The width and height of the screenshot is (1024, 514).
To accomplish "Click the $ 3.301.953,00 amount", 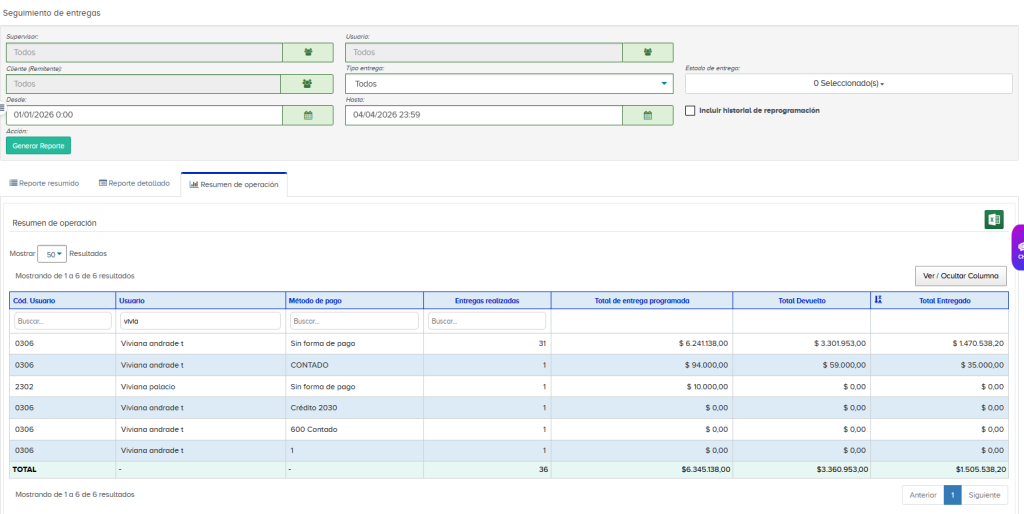I will coord(840,344).
